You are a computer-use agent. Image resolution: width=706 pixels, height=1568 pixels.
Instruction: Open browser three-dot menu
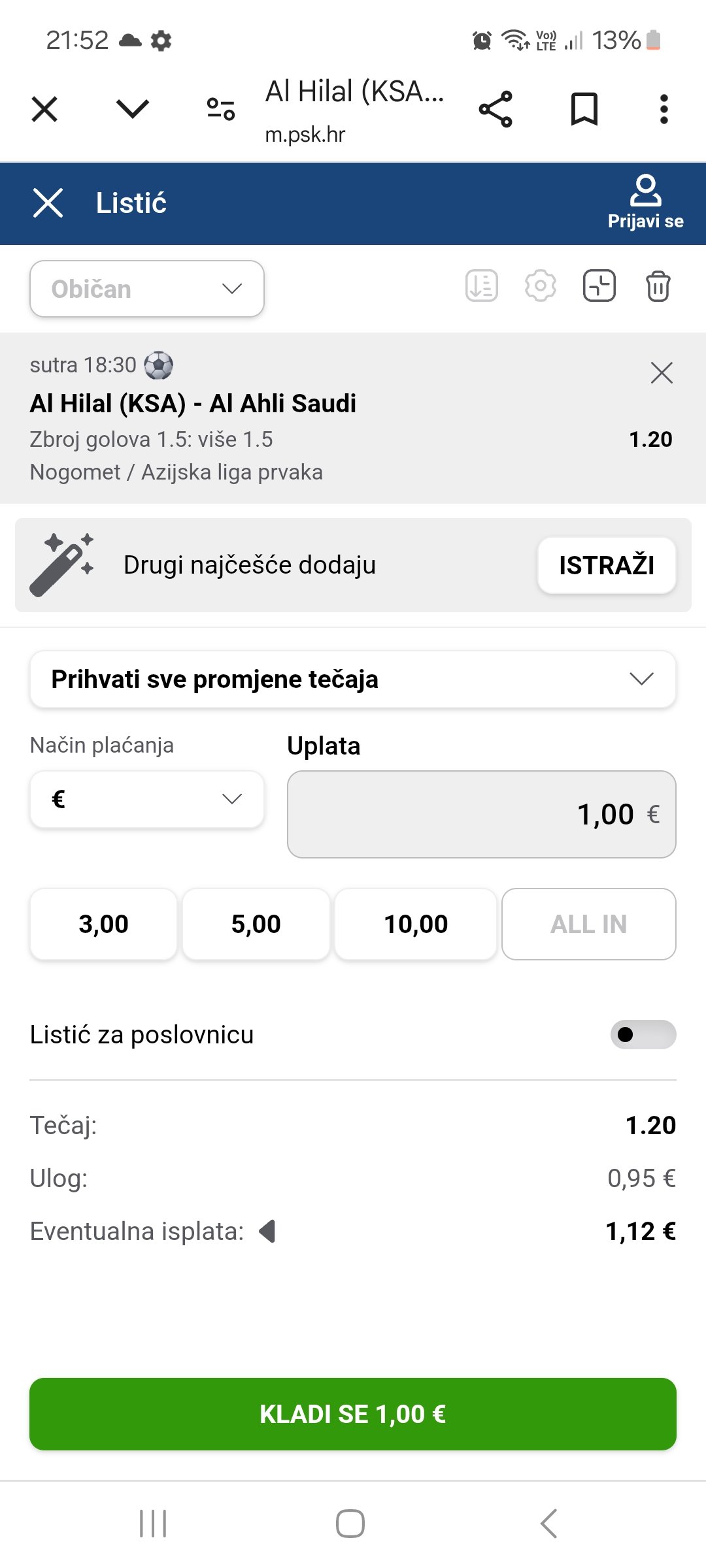click(x=664, y=109)
